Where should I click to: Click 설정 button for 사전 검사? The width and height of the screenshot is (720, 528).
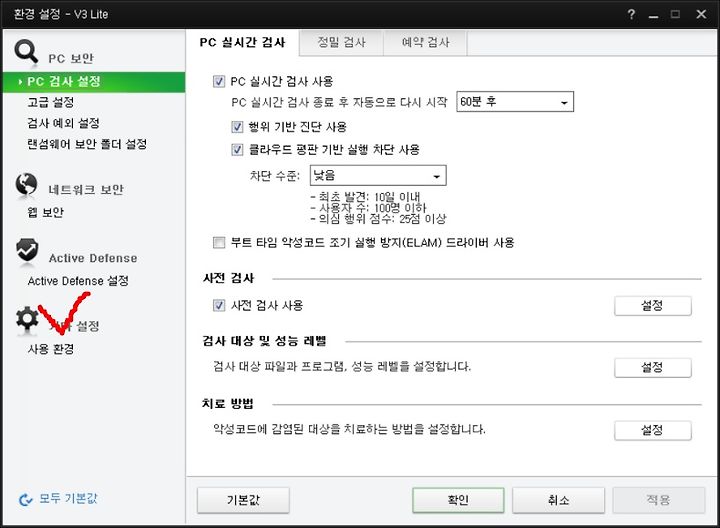click(x=652, y=306)
